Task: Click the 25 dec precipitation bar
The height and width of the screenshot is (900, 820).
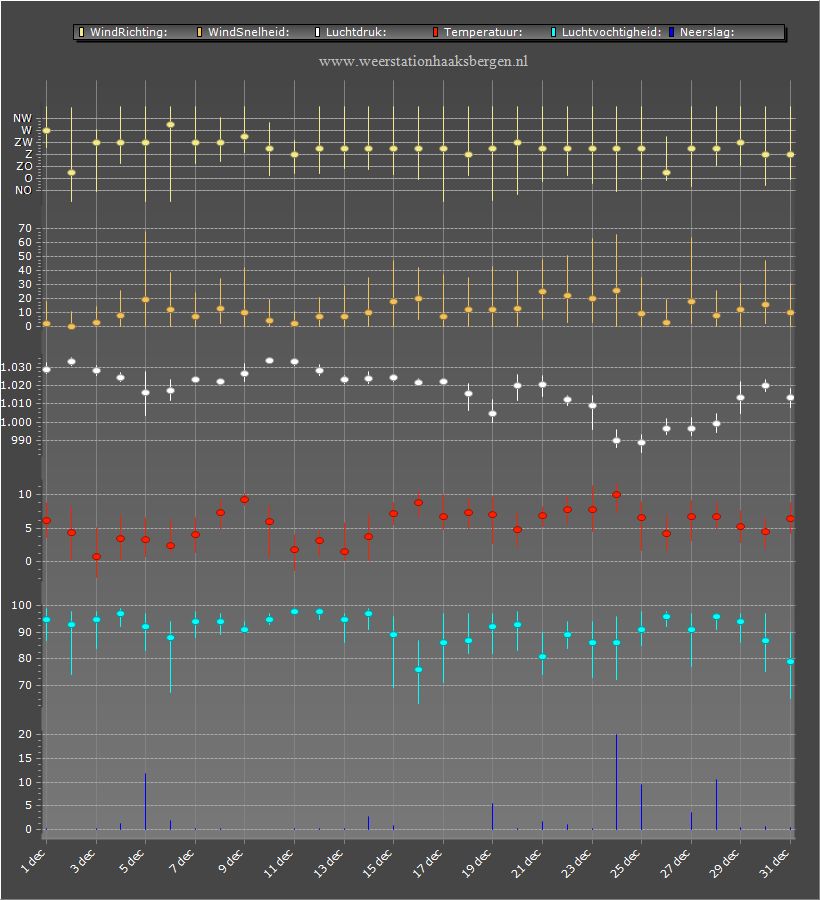Action: (x=642, y=806)
